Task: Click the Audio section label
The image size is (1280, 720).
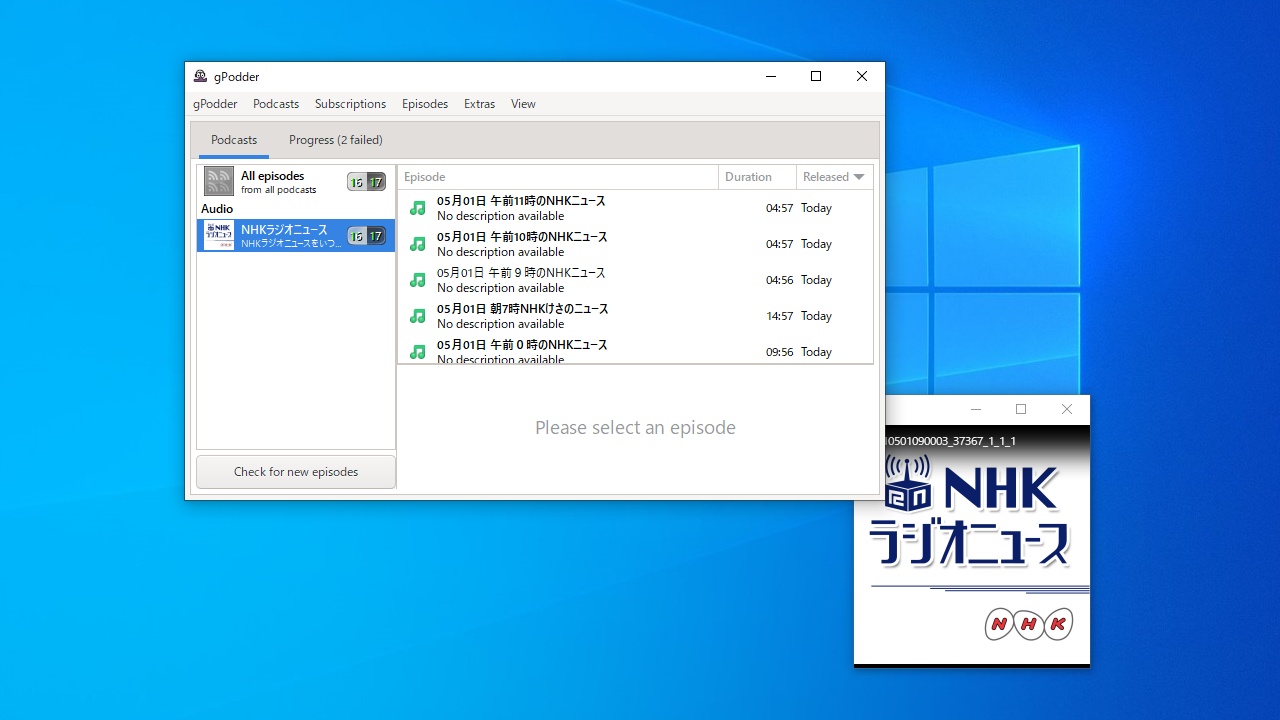Action: coord(217,209)
